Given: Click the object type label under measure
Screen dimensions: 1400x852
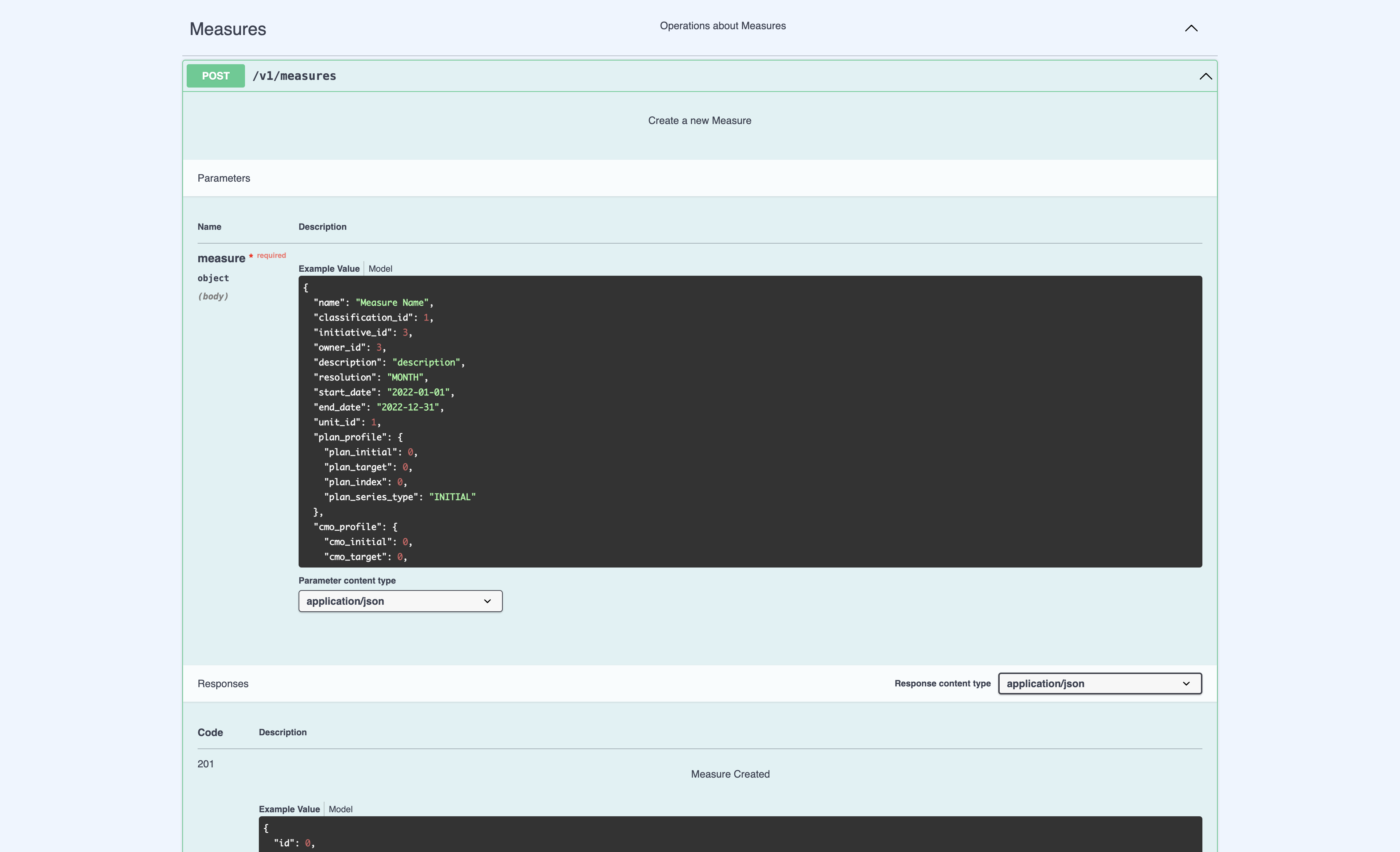Looking at the screenshot, I should pos(213,278).
